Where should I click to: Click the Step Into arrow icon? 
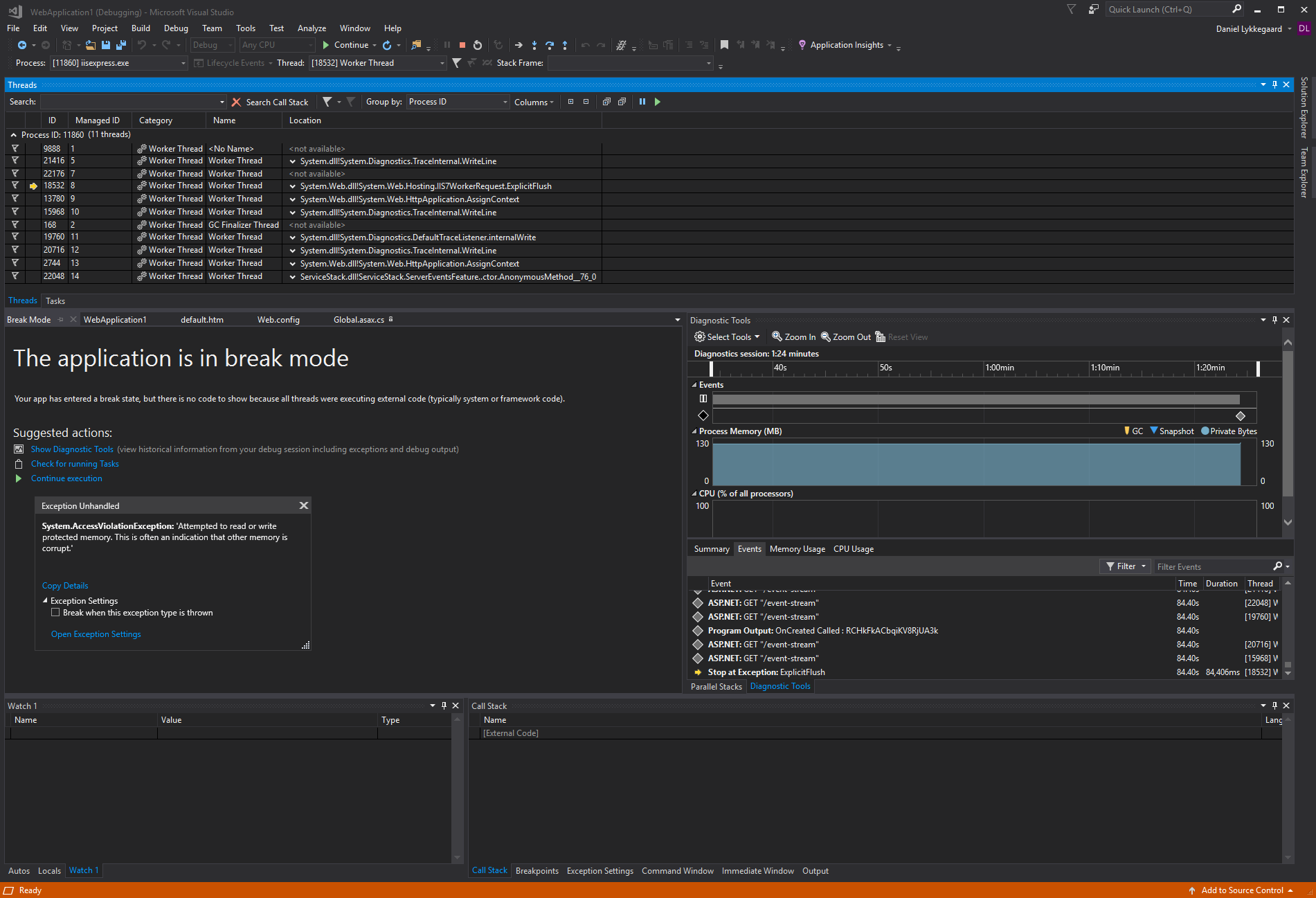point(534,45)
